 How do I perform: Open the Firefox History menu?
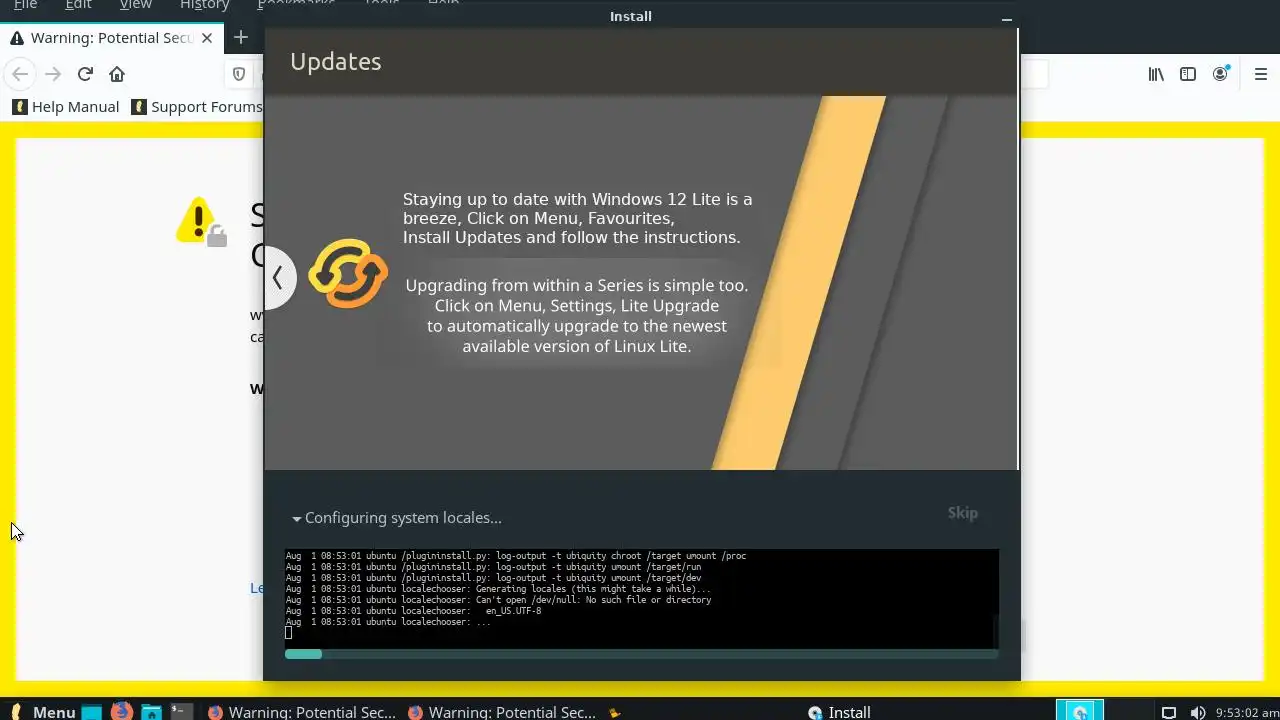coord(204,5)
